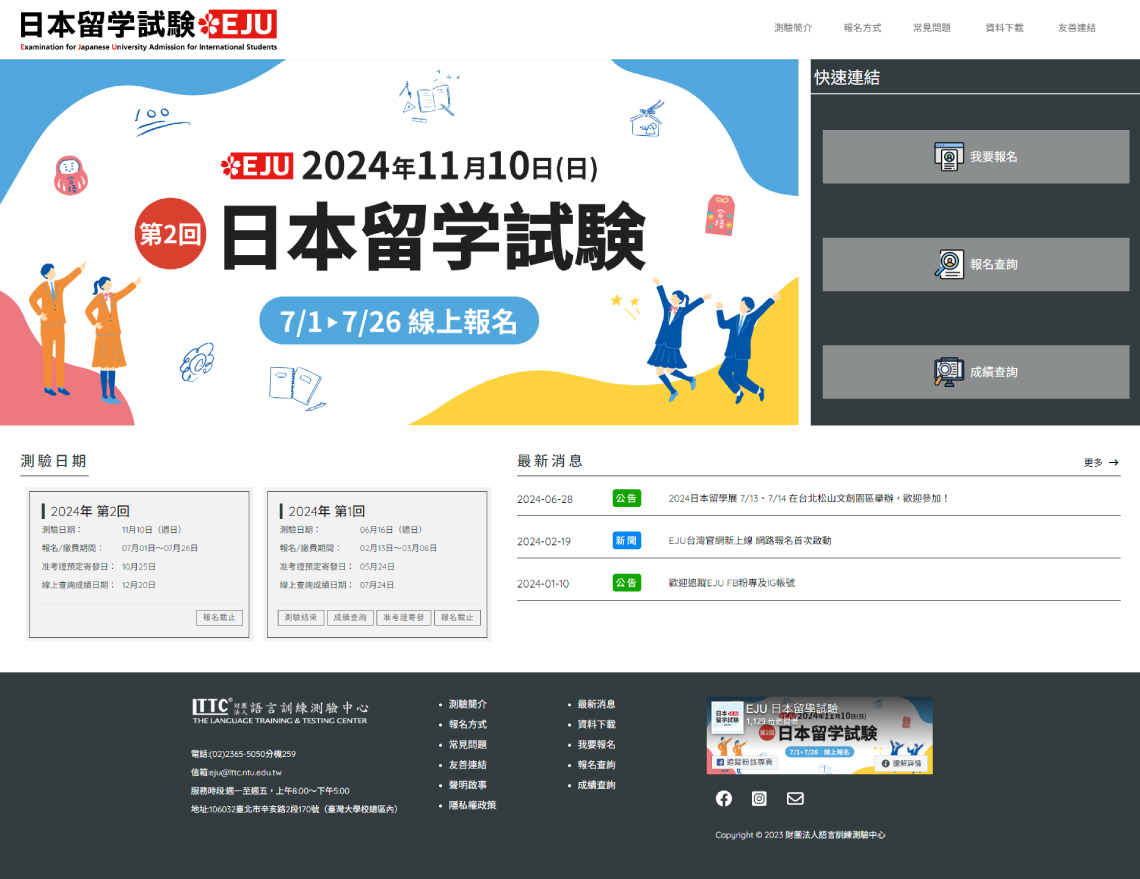The width and height of the screenshot is (1140, 879).
Task: Open the 2024日本留學展 news announcement
Action: [808, 498]
